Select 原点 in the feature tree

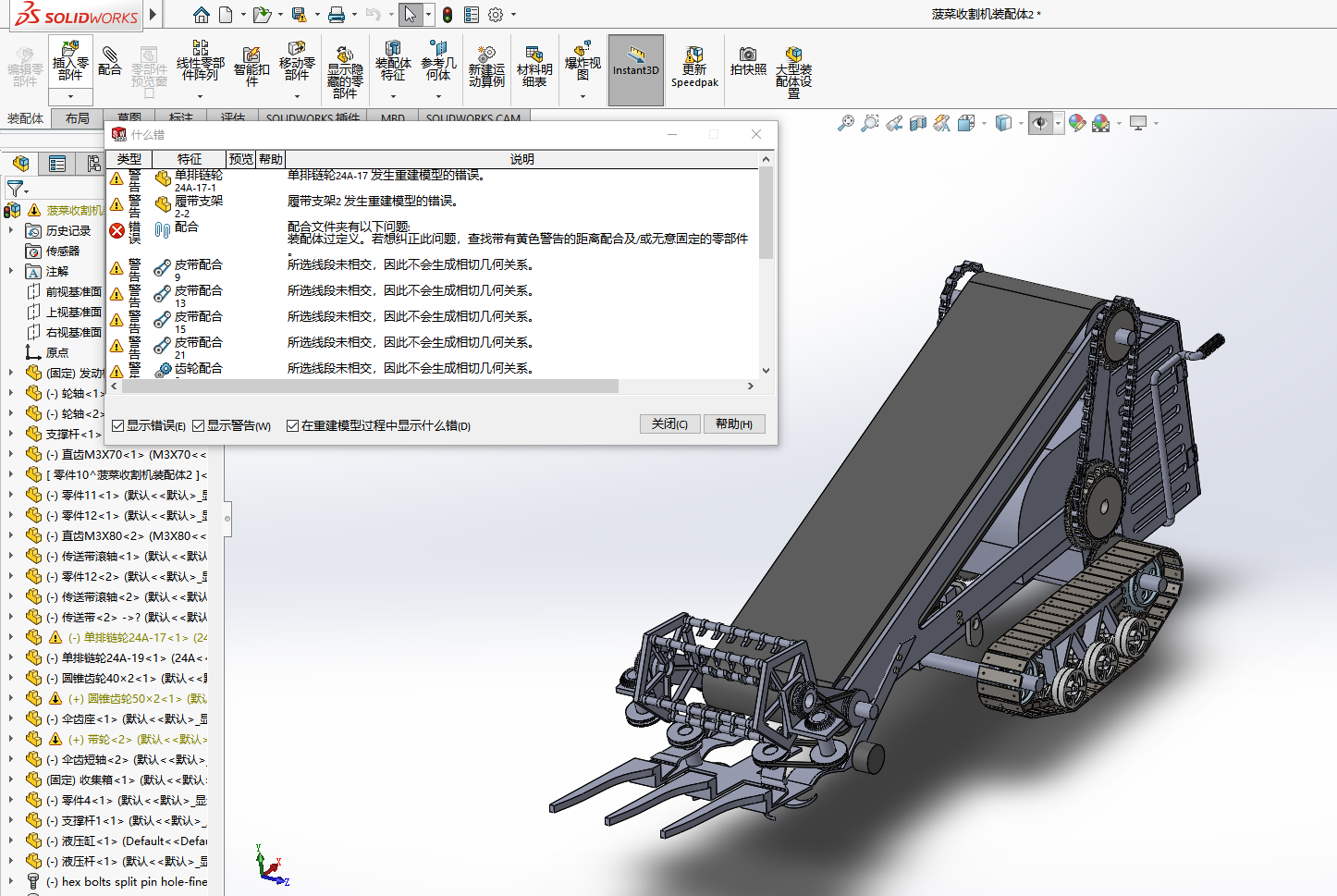[x=57, y=352]
